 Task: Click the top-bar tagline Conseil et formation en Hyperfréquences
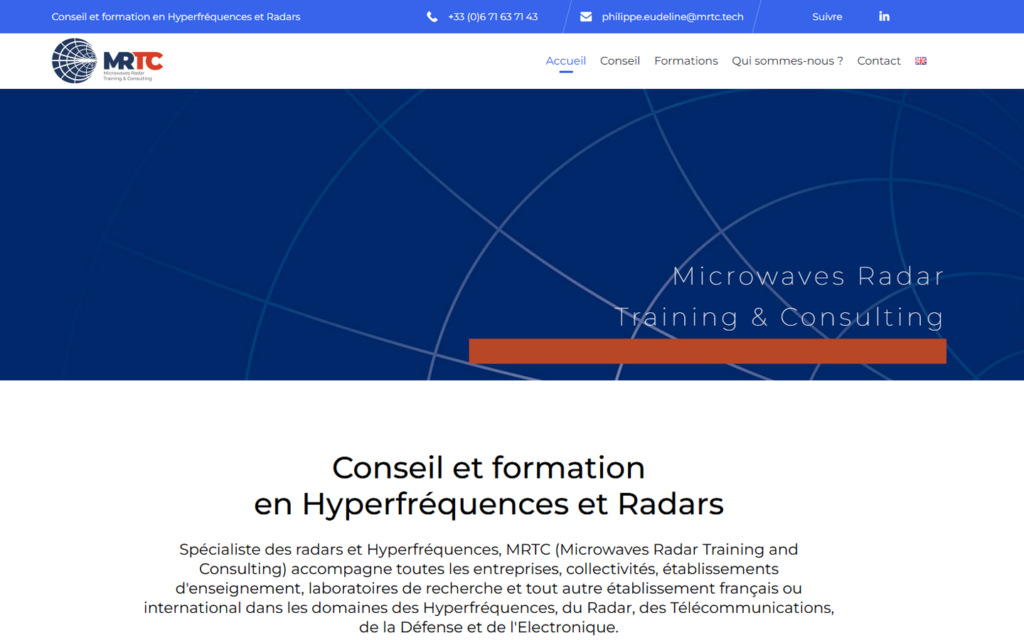point(176,17)
